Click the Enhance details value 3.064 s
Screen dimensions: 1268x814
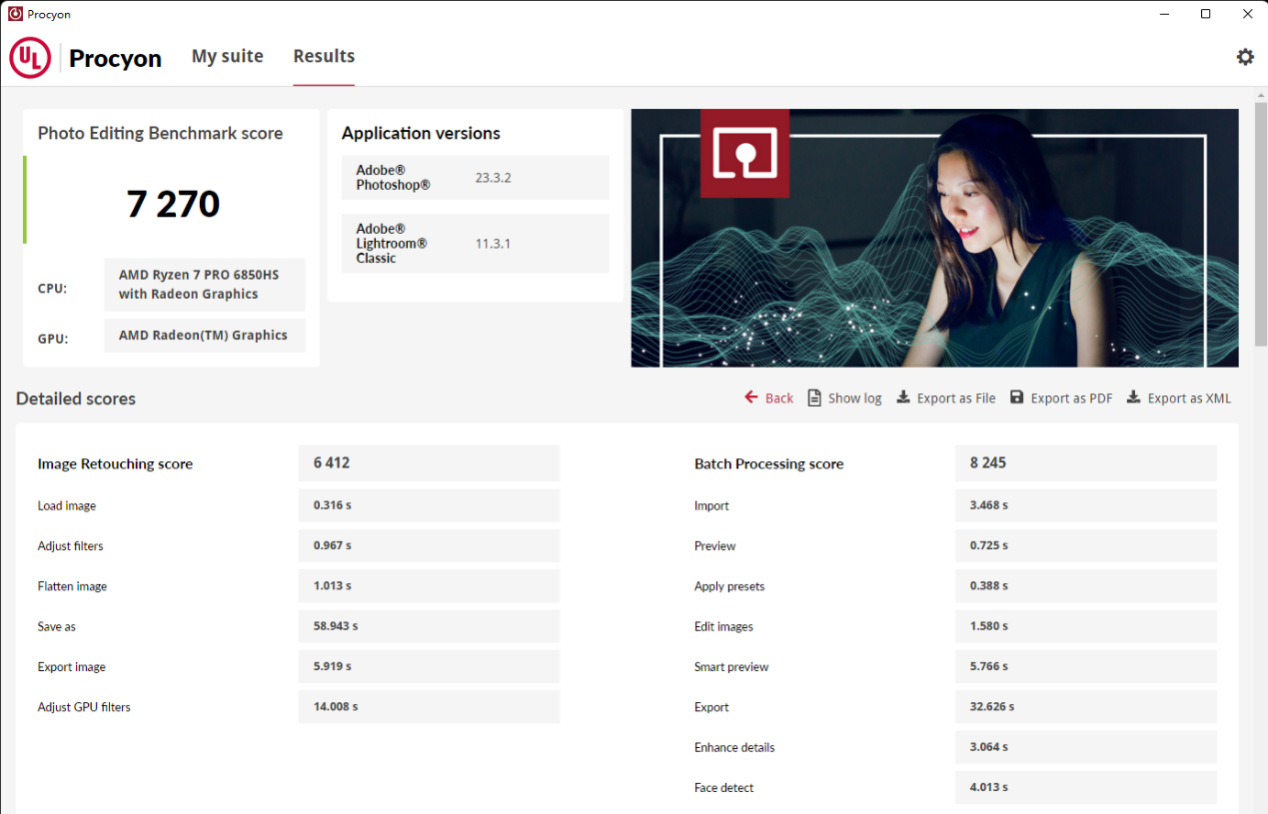[1086, 747]
